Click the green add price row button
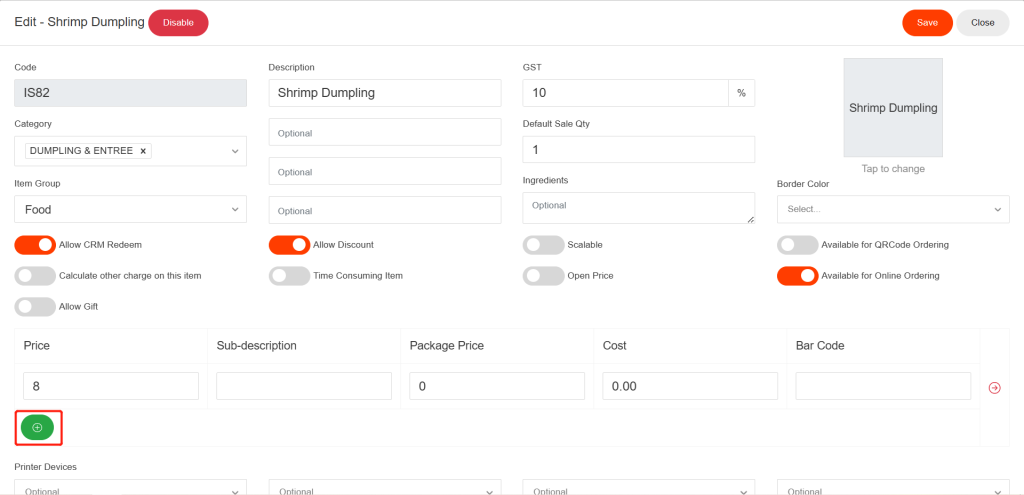This screenshot has height=495, width=1024. click(37, 427)
